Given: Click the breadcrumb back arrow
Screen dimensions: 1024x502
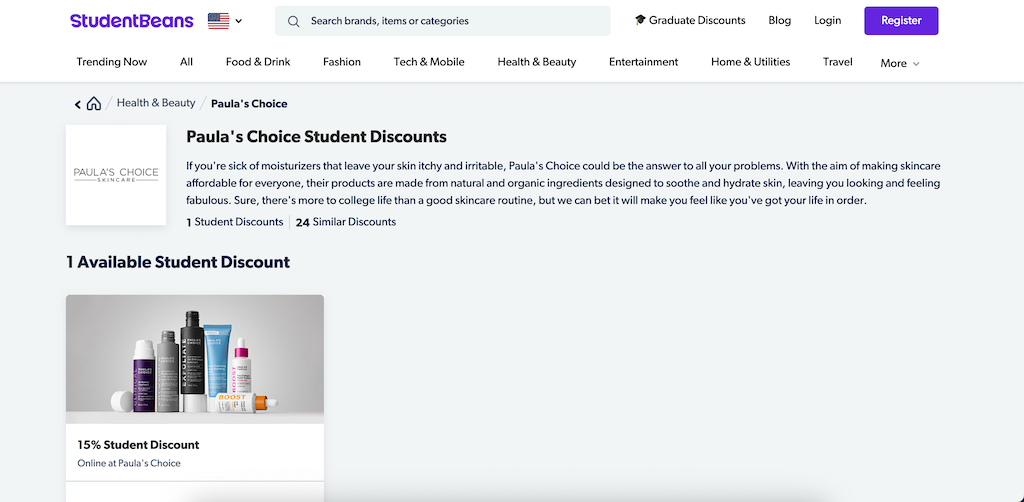Looking at the screenshot, I should point(77,104).
